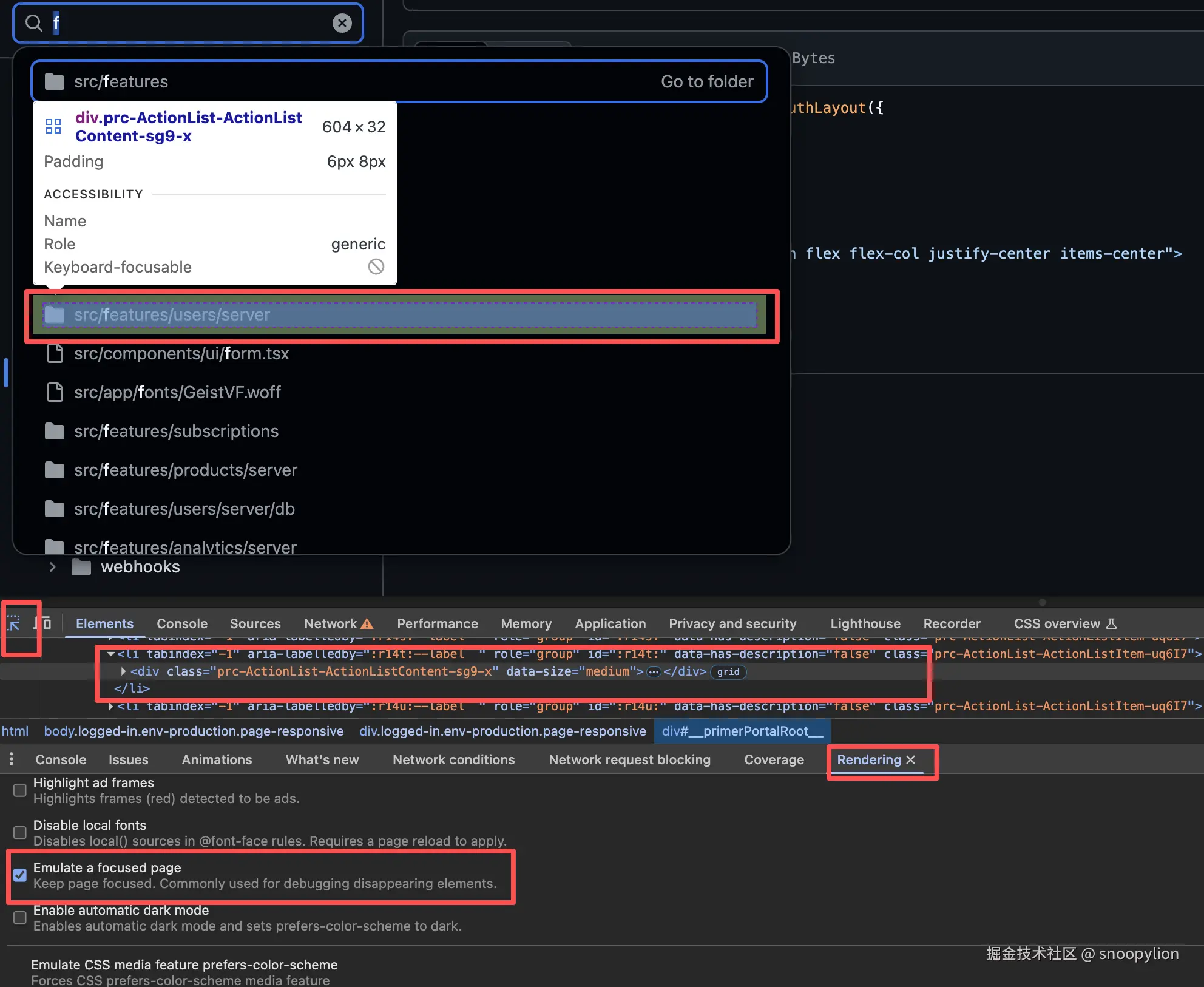The width and height of the screenshot is (1204, 987).
Task: Toggle the device toolbar icon
Action: (42, 623)
